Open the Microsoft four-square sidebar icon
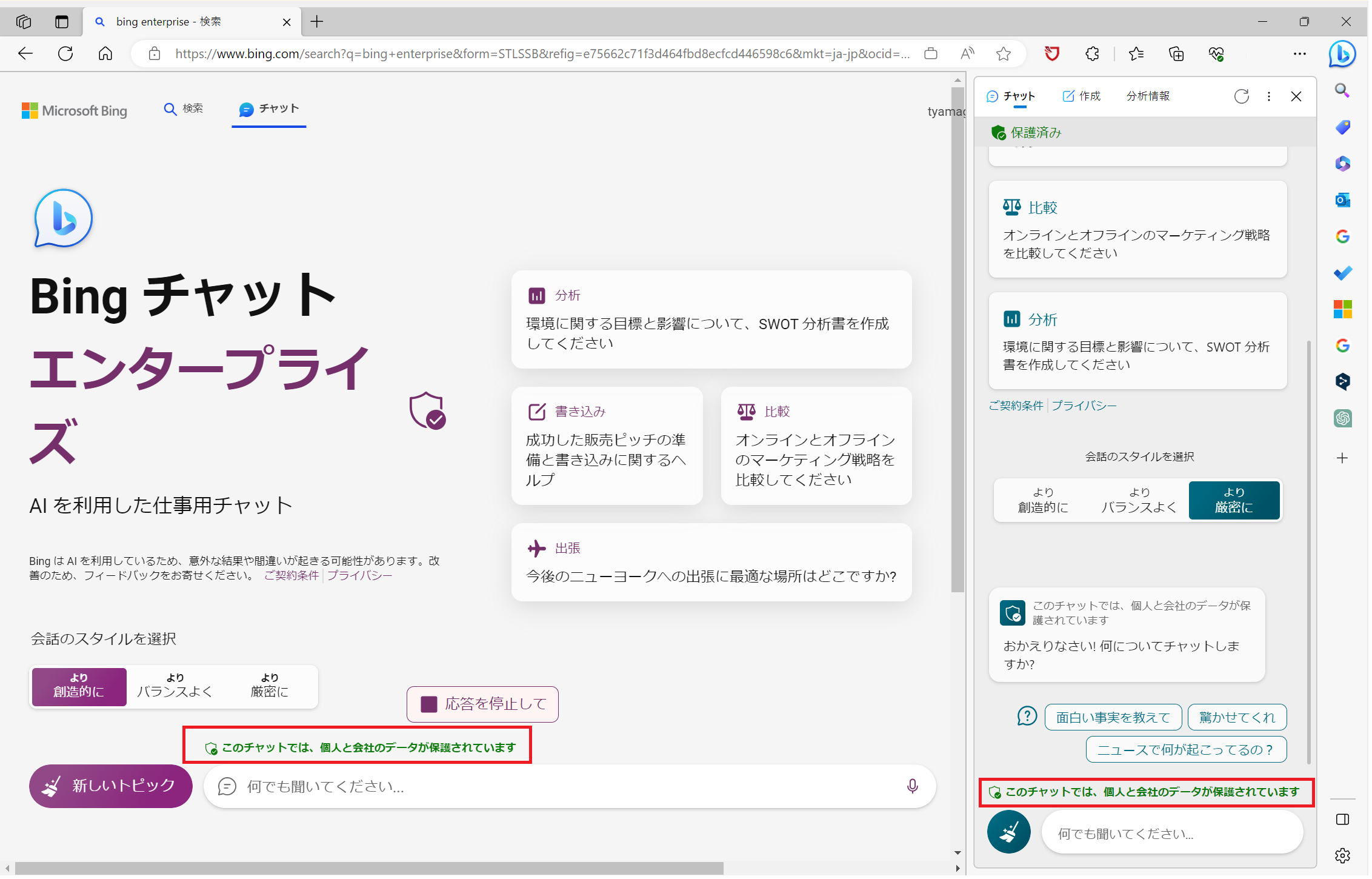This screenshot has height=879, width=1372. [x=1342, y=309]
